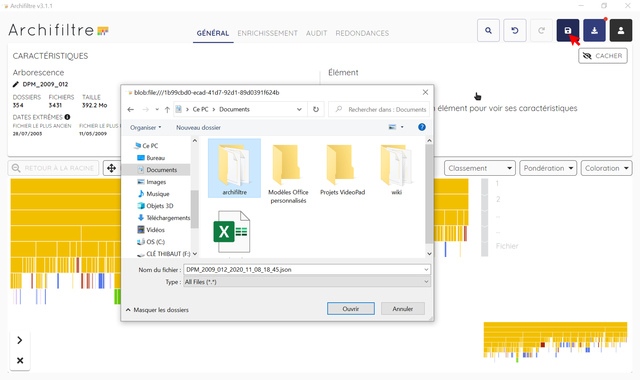Screen dimensions: 640x380
Task: Open the Organiser menu in dialog
Action: pos(146,127)
